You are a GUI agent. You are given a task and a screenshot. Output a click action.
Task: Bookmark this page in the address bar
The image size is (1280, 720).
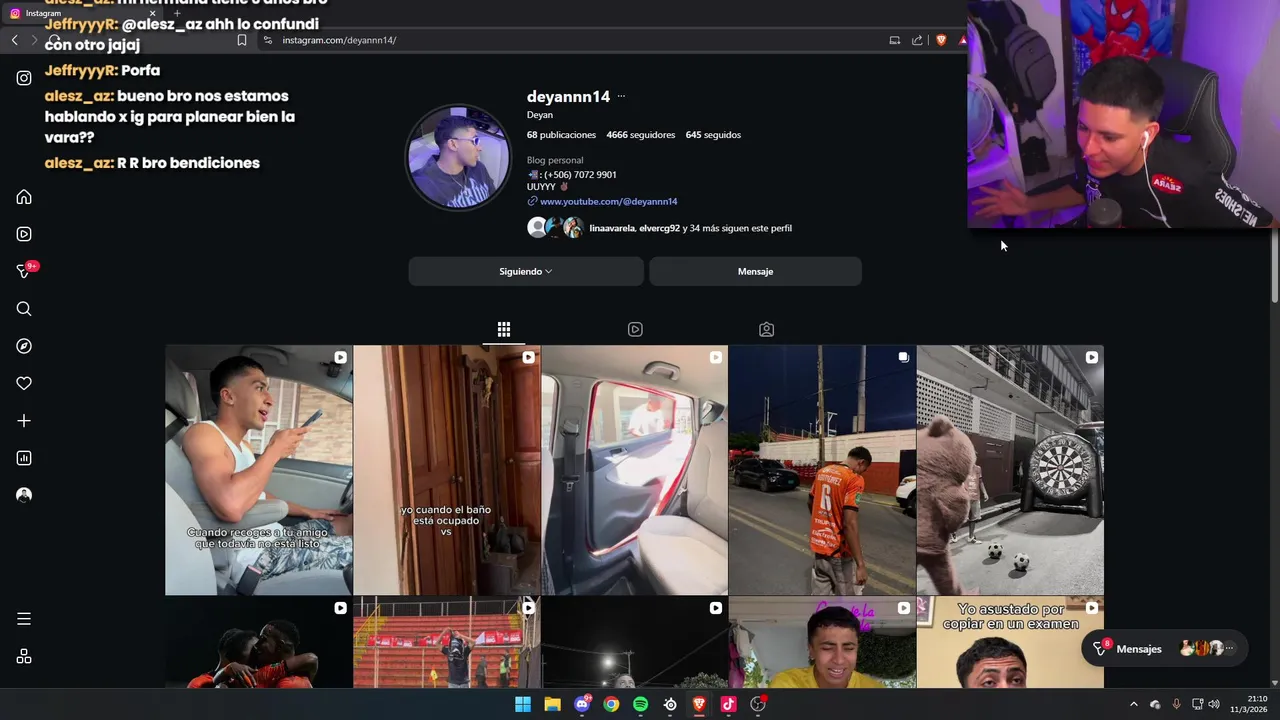coord(241,40)
